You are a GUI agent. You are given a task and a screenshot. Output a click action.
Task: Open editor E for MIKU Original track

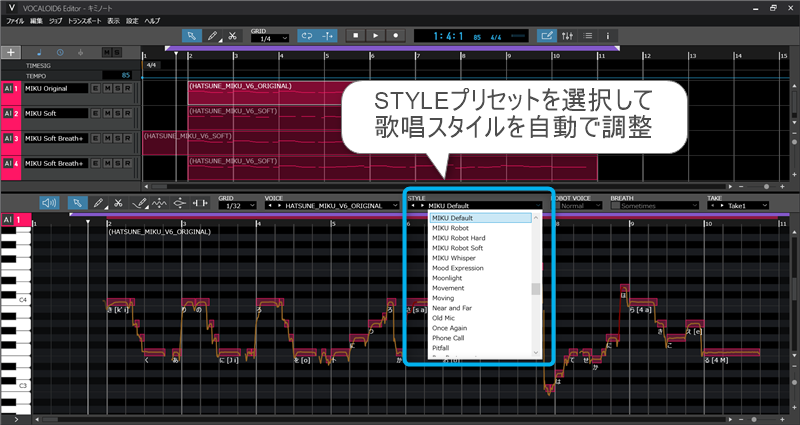click(x=95, y=88)
